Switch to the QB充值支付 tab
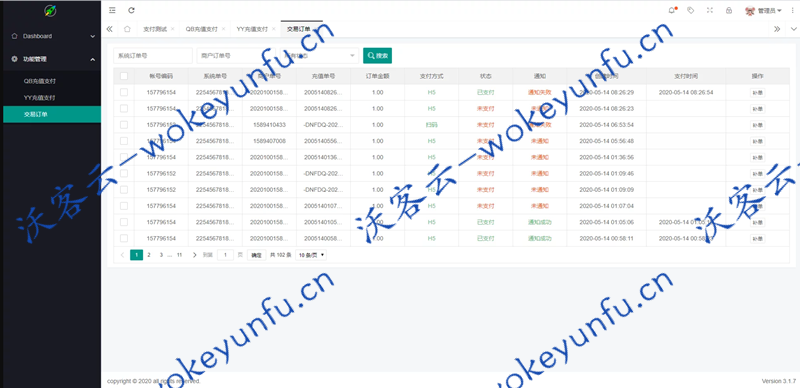Viewport: 800px width, 388px height. [202, 29]
